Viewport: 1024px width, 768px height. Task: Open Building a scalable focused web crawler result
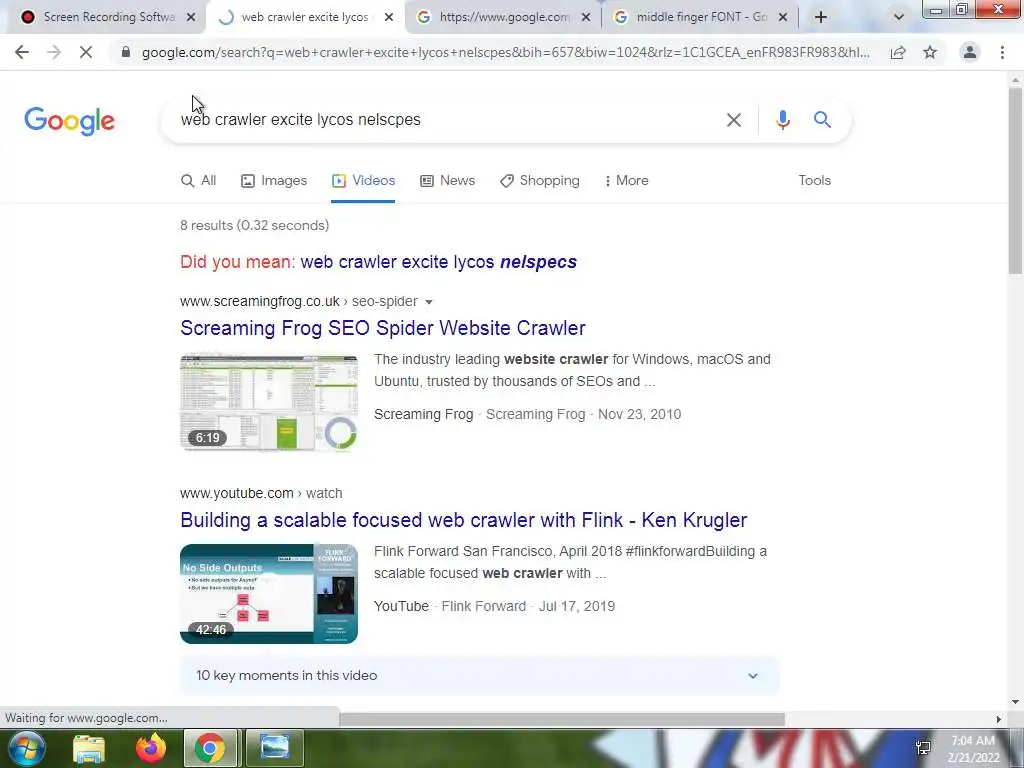click(464, 520)
